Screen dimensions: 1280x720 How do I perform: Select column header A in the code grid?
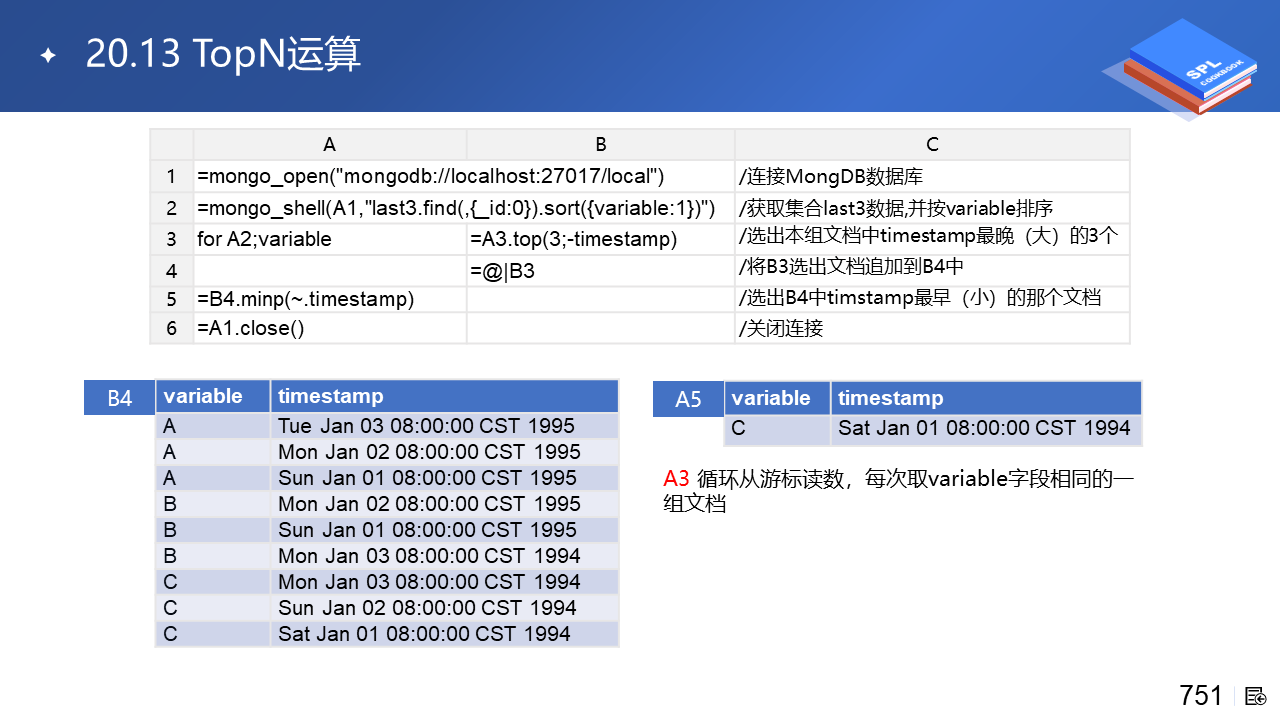coord(330,145)
